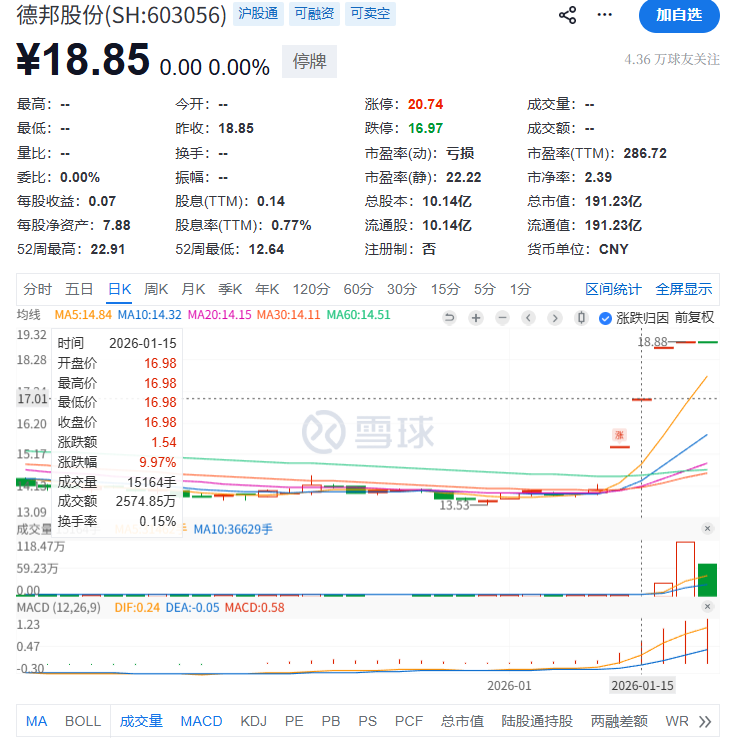
Task: Toggle the MACD indicator at bottom
Action: point(201,721)
